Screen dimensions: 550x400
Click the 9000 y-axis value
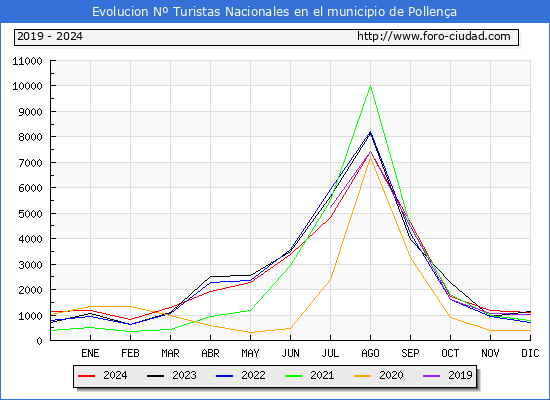point(31,112)
